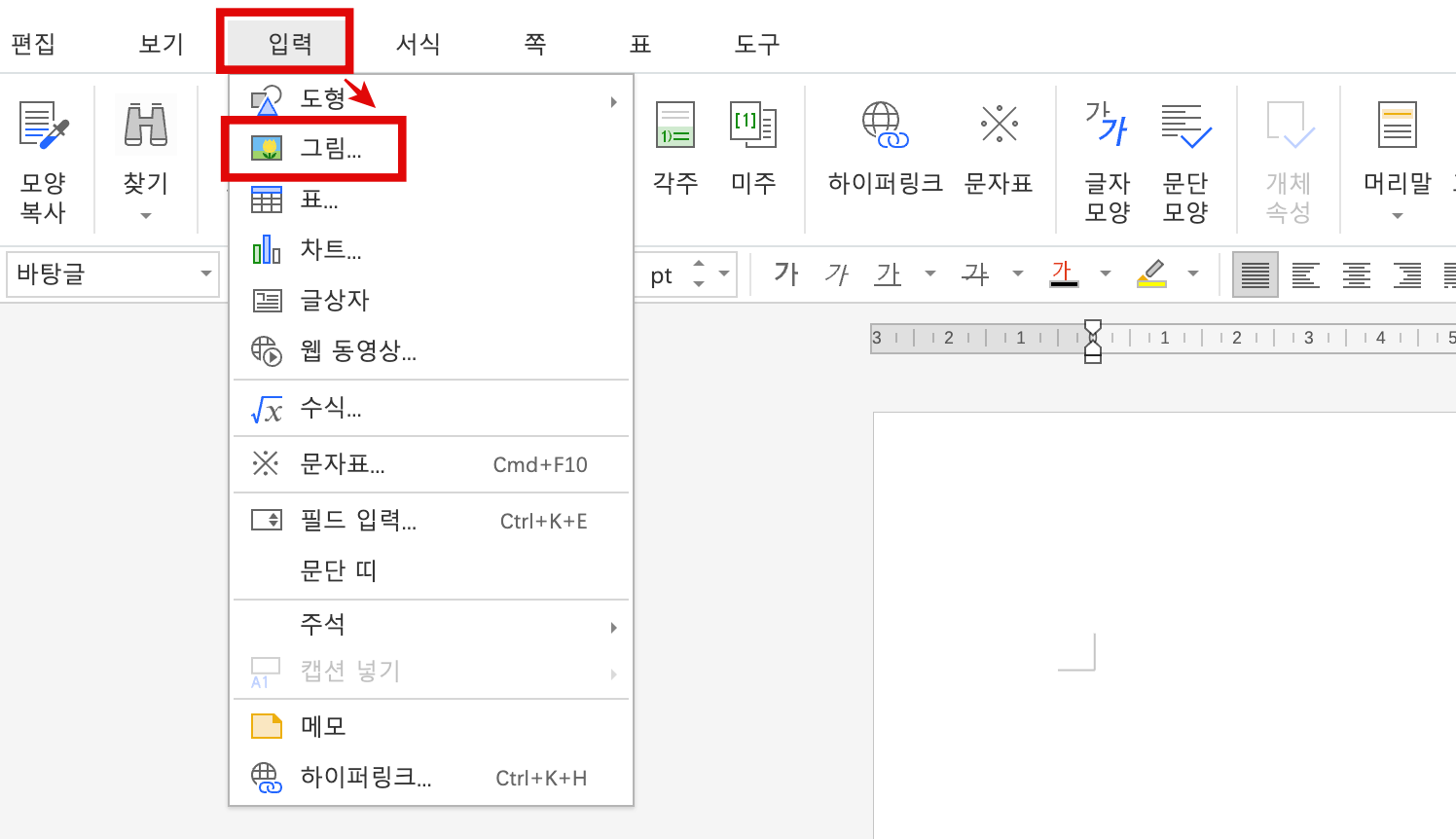The image size is (1456, 839).
Task: Expand the 머리말 dropdown arrow
Action: click(1398, 216)
